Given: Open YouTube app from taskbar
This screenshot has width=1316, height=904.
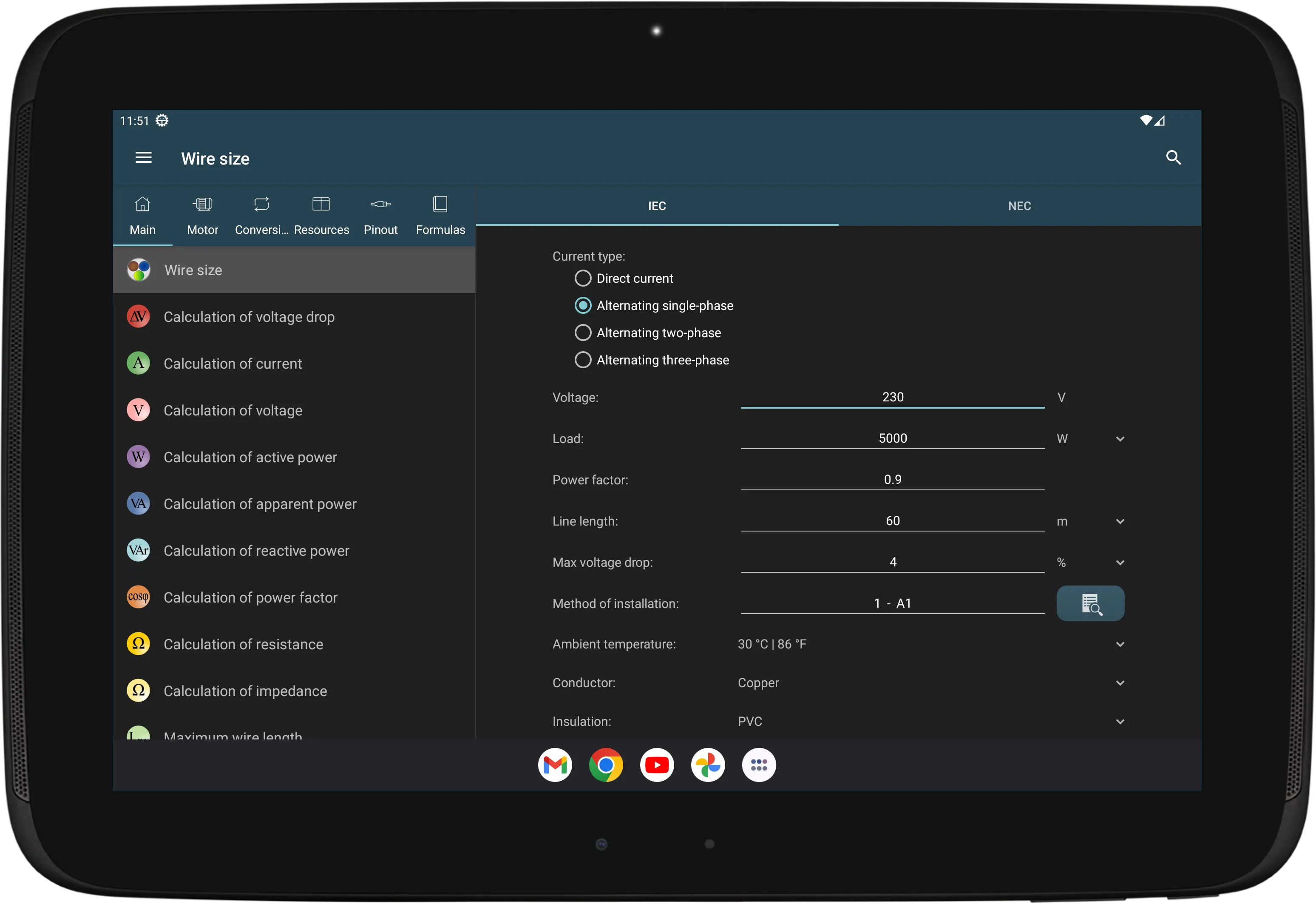Looking at the screenshot, I should 657,765.
